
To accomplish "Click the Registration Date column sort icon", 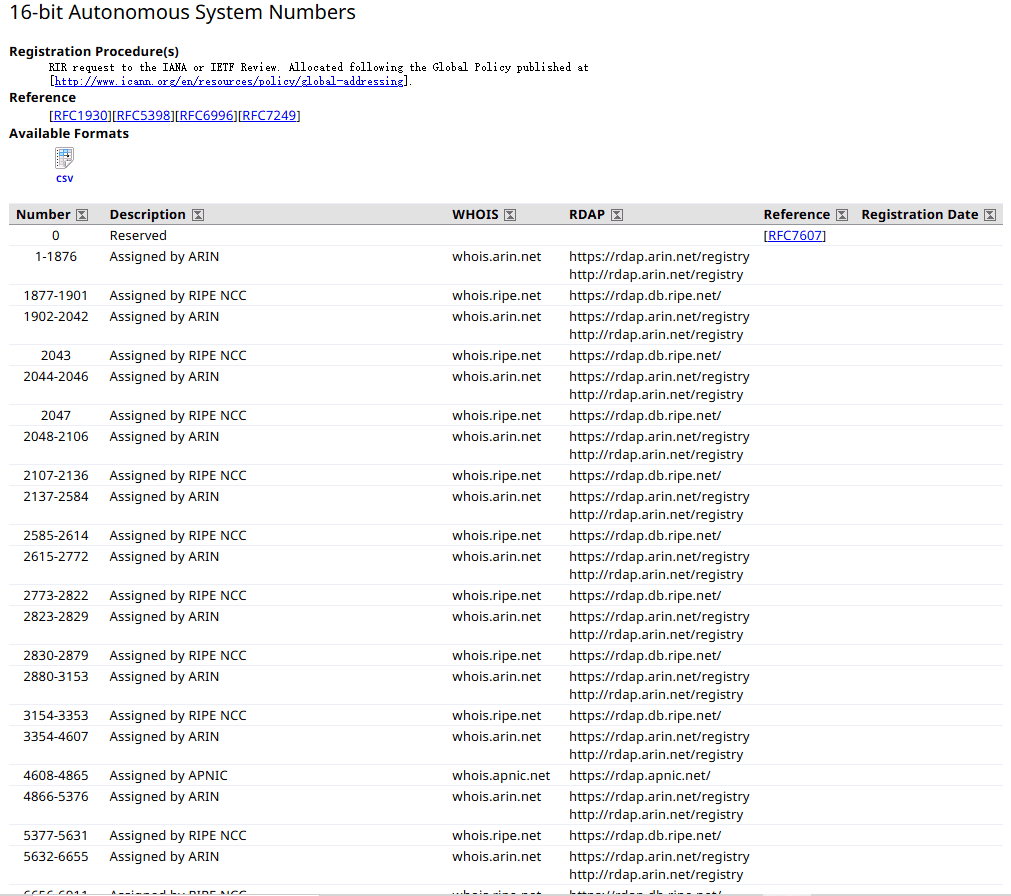I will tap(990, 215).
